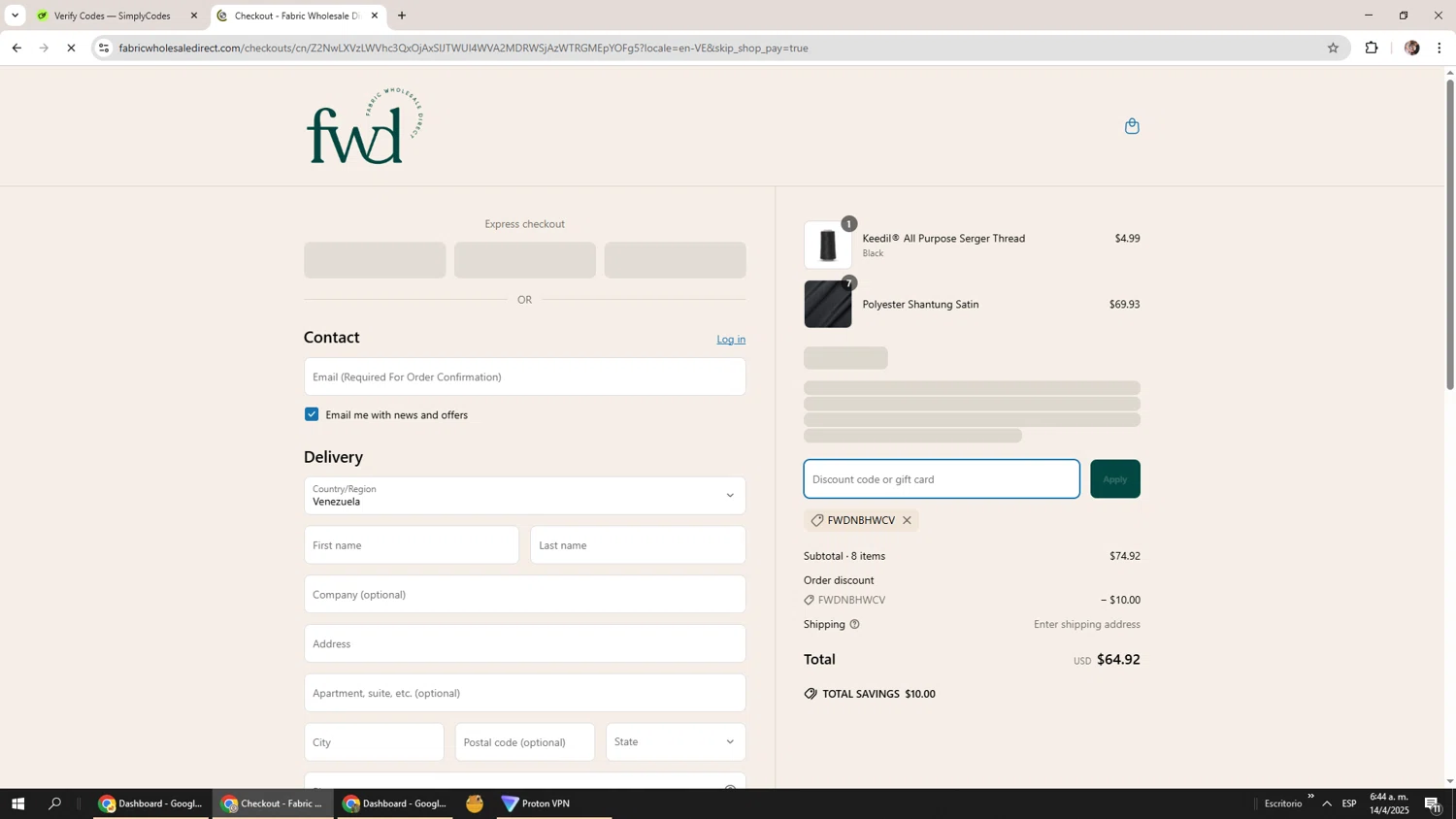This screenshot has width=1456, height=819.
Task: Apply the discount code
Action: (1115, 479)
